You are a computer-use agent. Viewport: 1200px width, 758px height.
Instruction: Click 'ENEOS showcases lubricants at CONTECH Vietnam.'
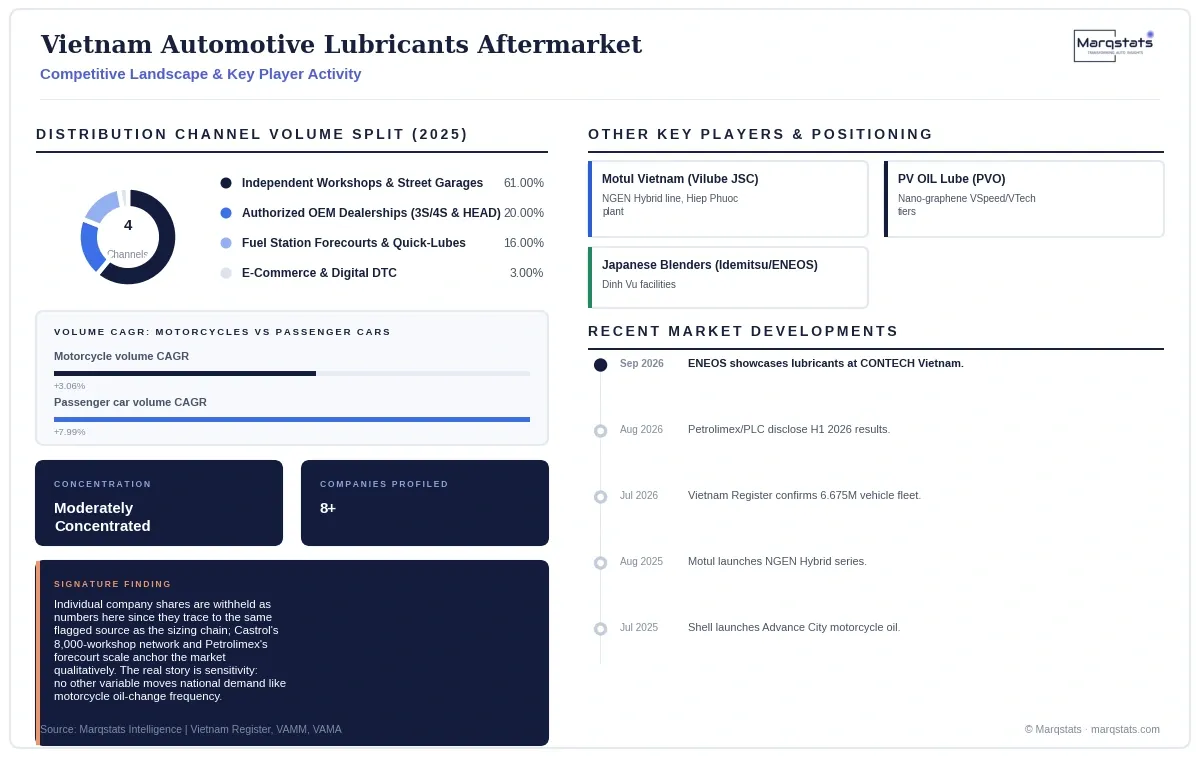pyautogui.click(x=826, y=363)
